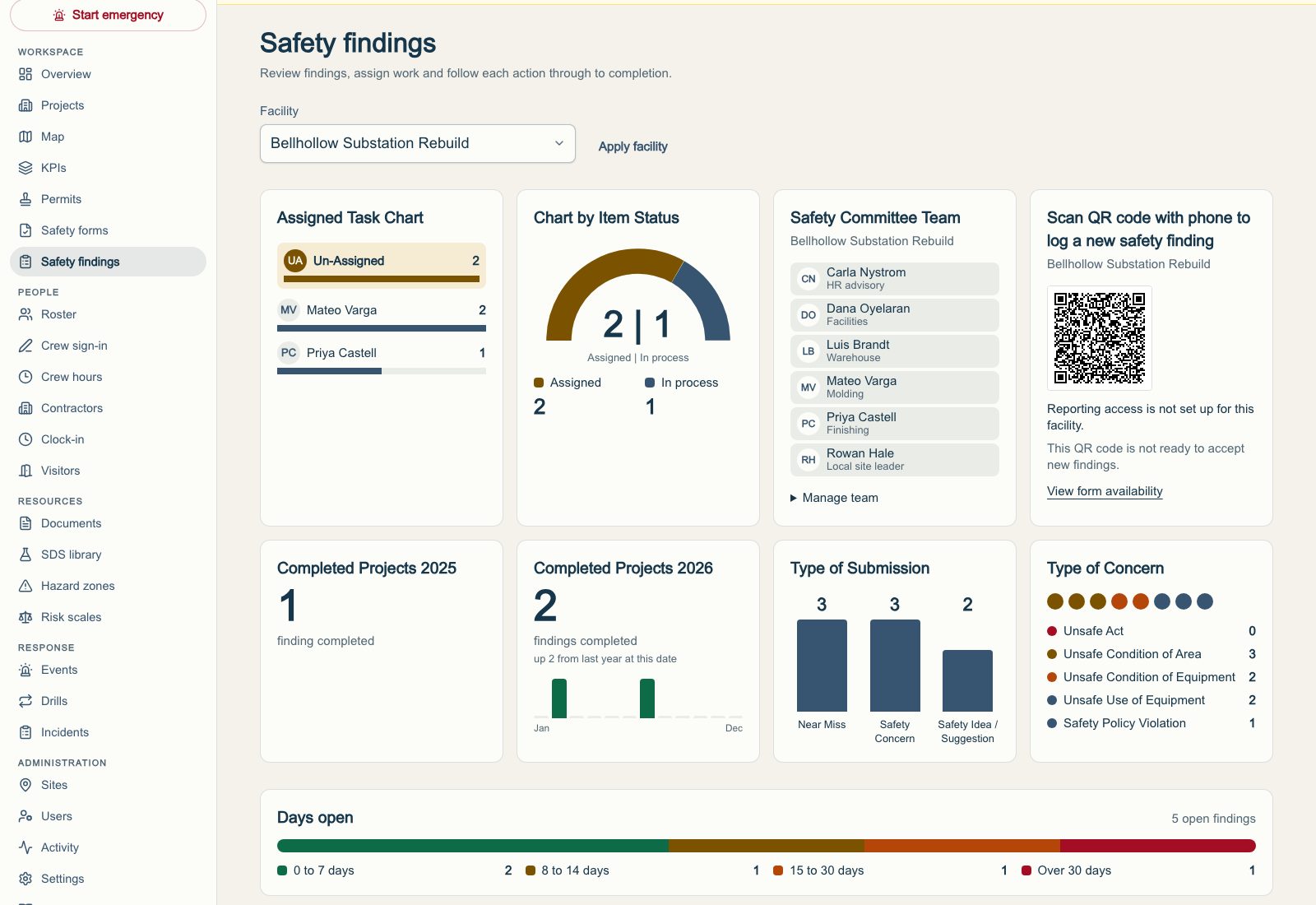Click the SDS library flask icon
The height and width of the screenshot is (905, 1316).
pos(25,555)
